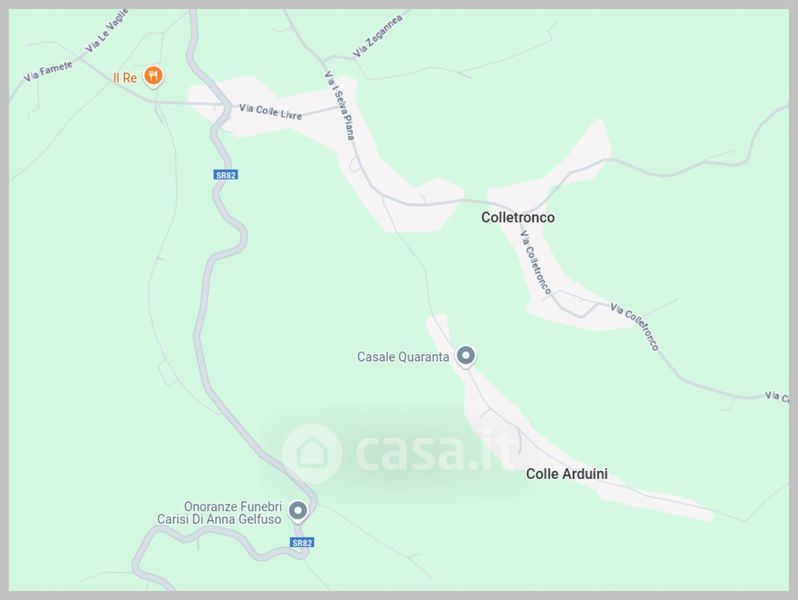Open Onoranze Funebri Carisi Di Anna Gelfuso label
This screenshot has height=600, width=798.
coord(219,513)
